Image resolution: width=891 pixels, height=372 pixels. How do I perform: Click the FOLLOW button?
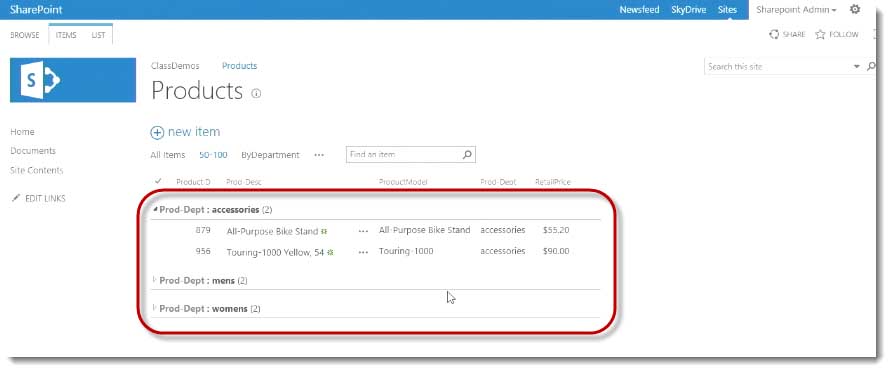click(x=837, y=35)
